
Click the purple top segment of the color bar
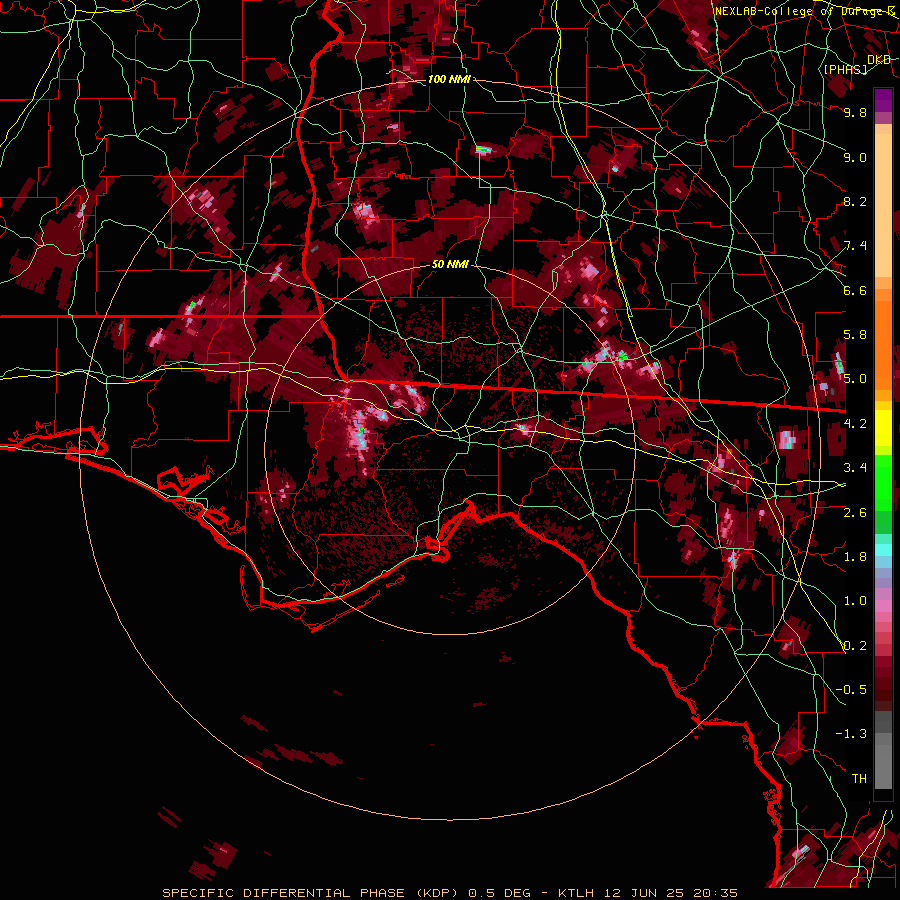point(883,100)
